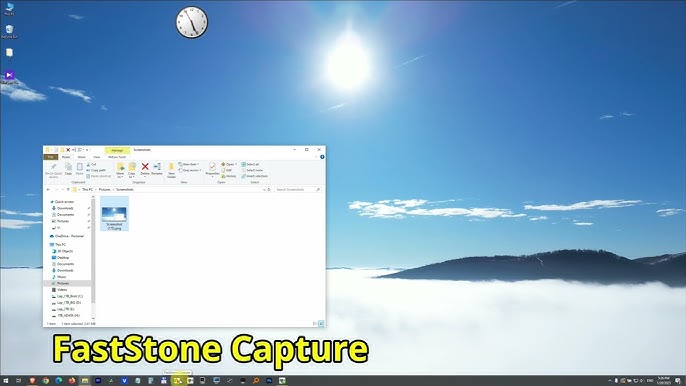The image size is (686, 386).
Task: Click Copy path in Clipboard group
Action: pos(96,170)
